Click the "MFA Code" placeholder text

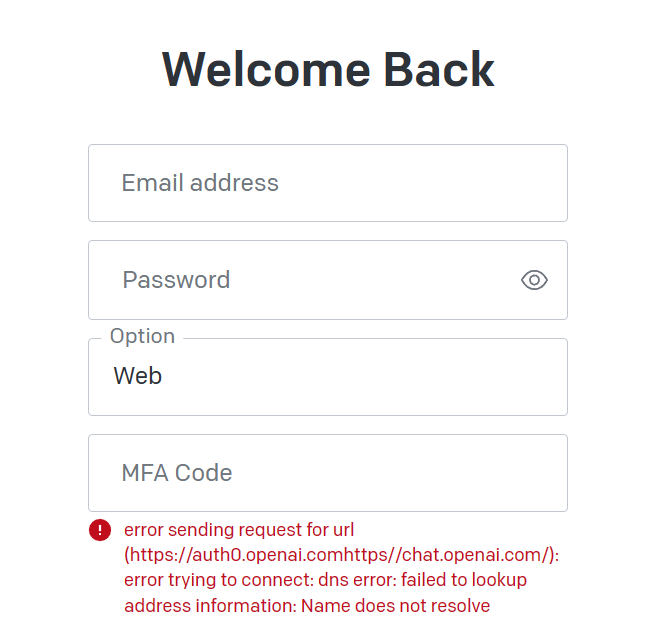tap(177, 473)
